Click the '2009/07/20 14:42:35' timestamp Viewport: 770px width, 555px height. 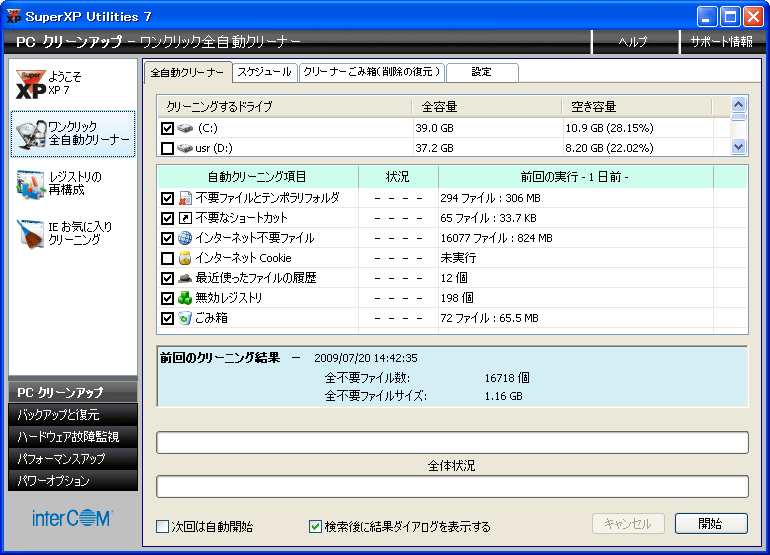click(366, 358)
